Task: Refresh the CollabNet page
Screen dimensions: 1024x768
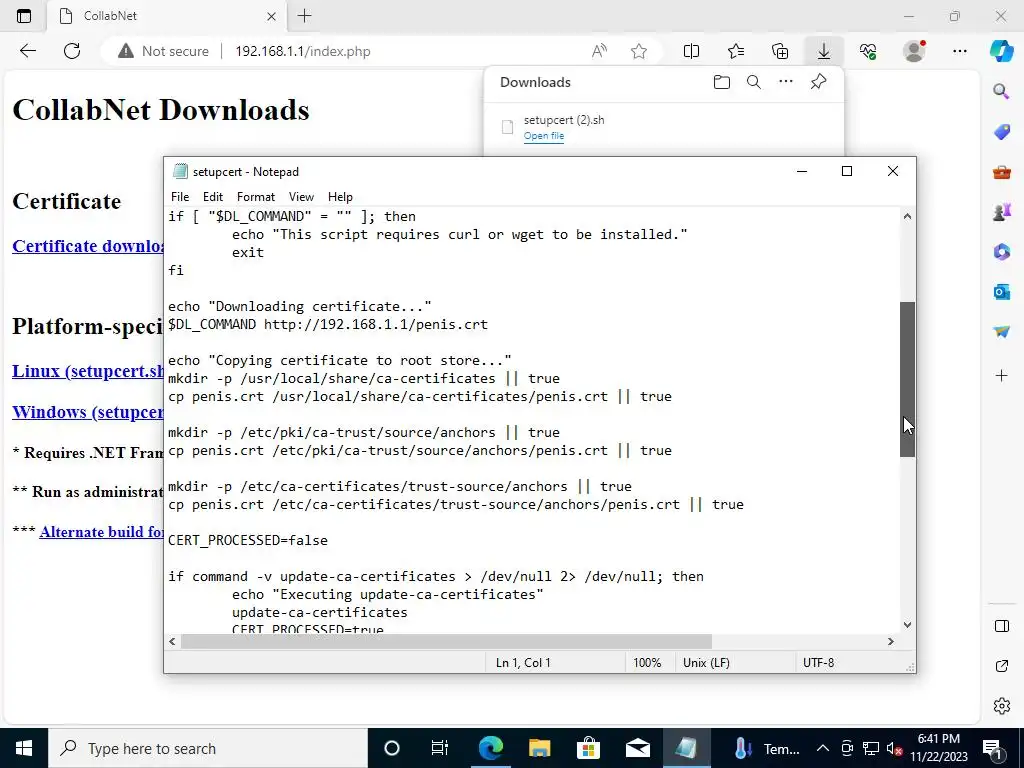Action: coord(72,51)
